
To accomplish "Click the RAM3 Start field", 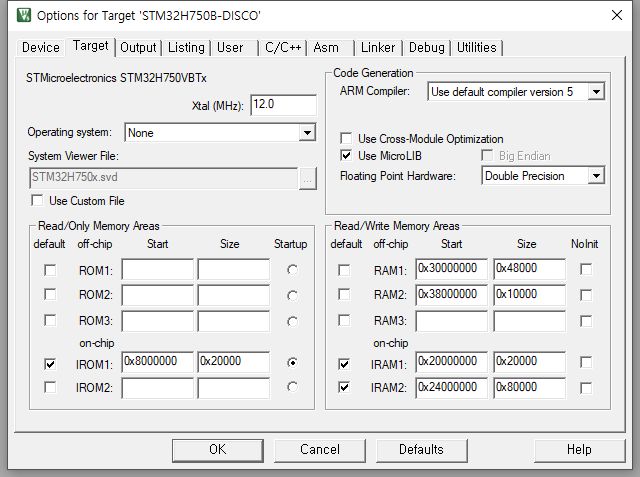I will point(451,322).
